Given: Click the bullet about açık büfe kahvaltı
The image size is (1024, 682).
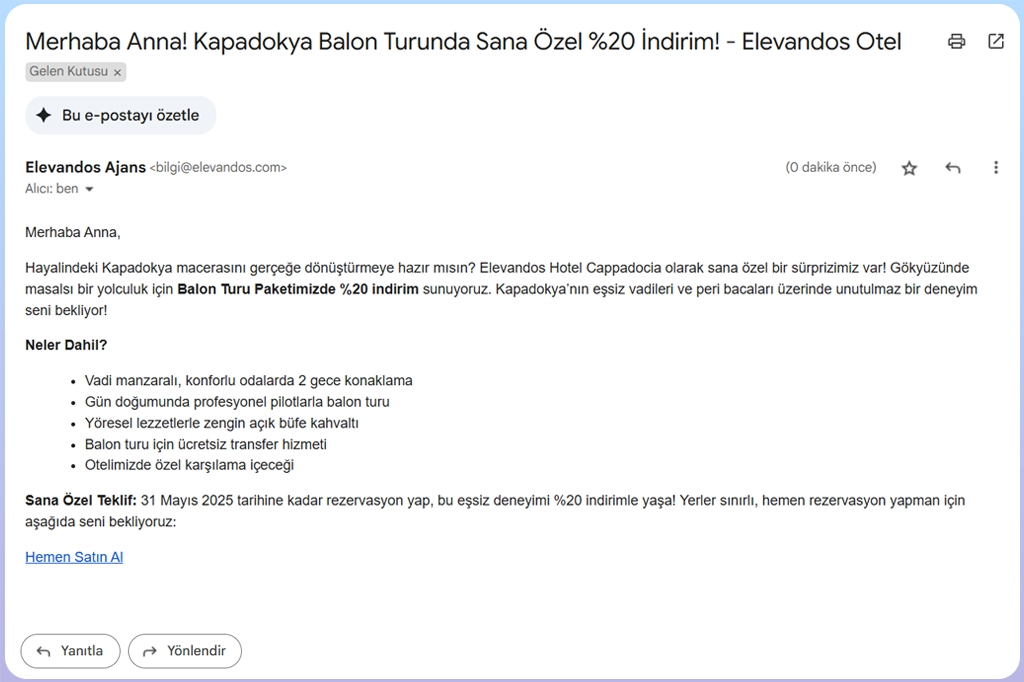Looking at the screenshot, I should click(x=221, y=423).
